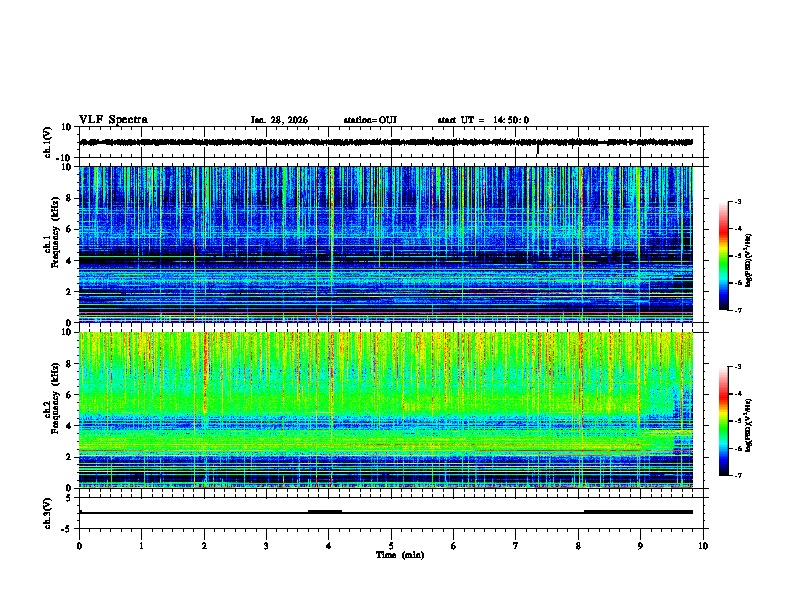
Task: Click time axis tick label "7"
Action: (516, 546)
